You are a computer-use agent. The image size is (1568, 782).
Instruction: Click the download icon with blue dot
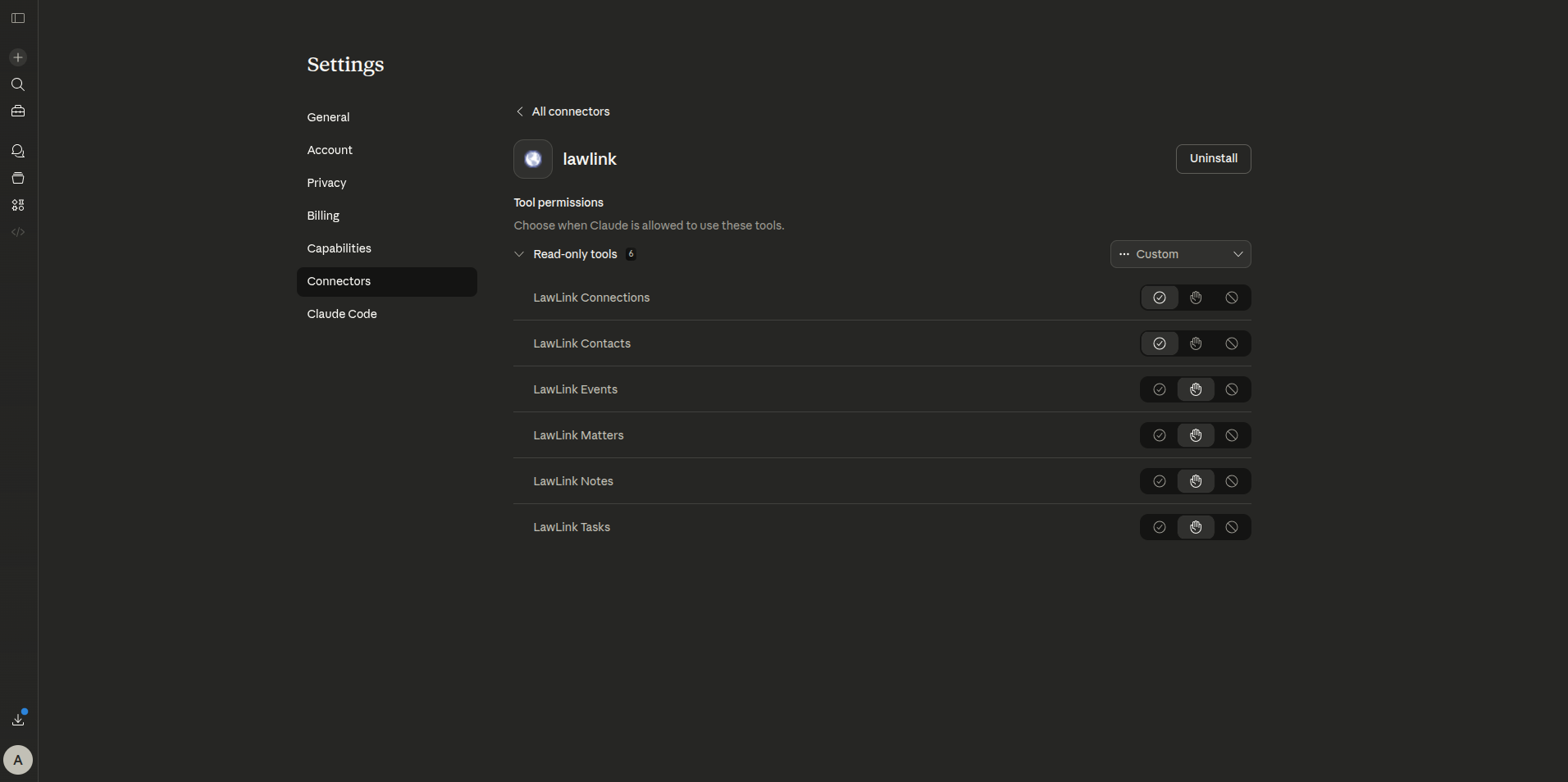pyautogui.click(x=18, y=719)
